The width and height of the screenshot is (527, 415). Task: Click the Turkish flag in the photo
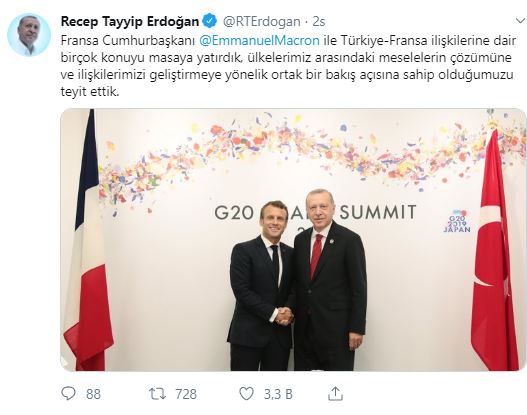coord(494,252)
